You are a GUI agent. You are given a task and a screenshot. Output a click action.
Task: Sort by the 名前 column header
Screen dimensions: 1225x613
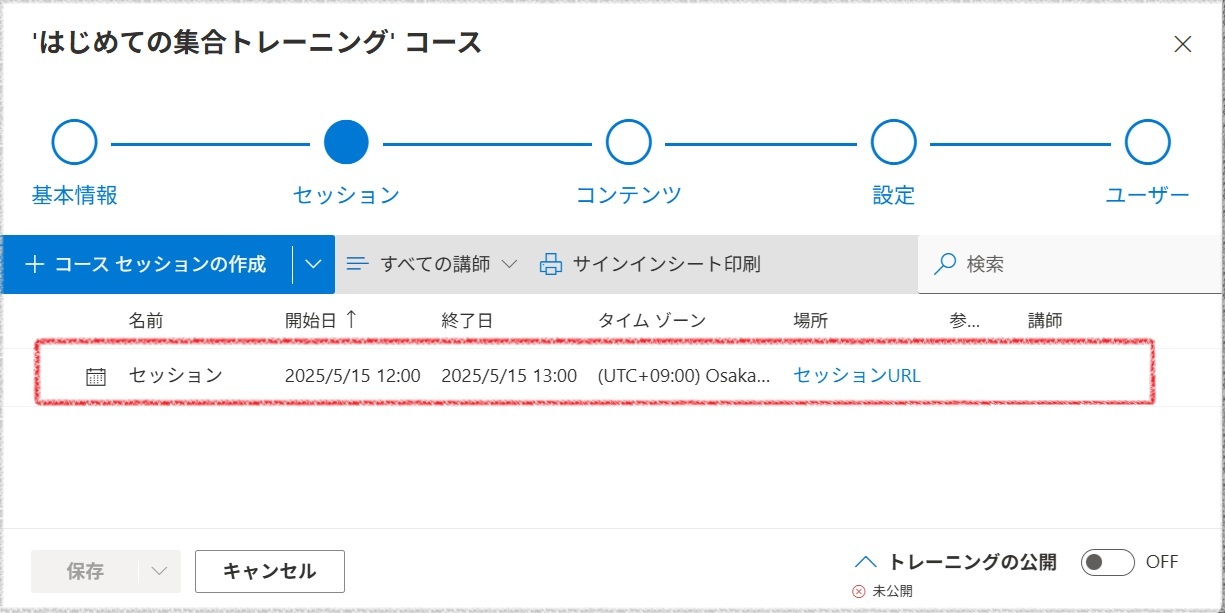pos(145,321)
